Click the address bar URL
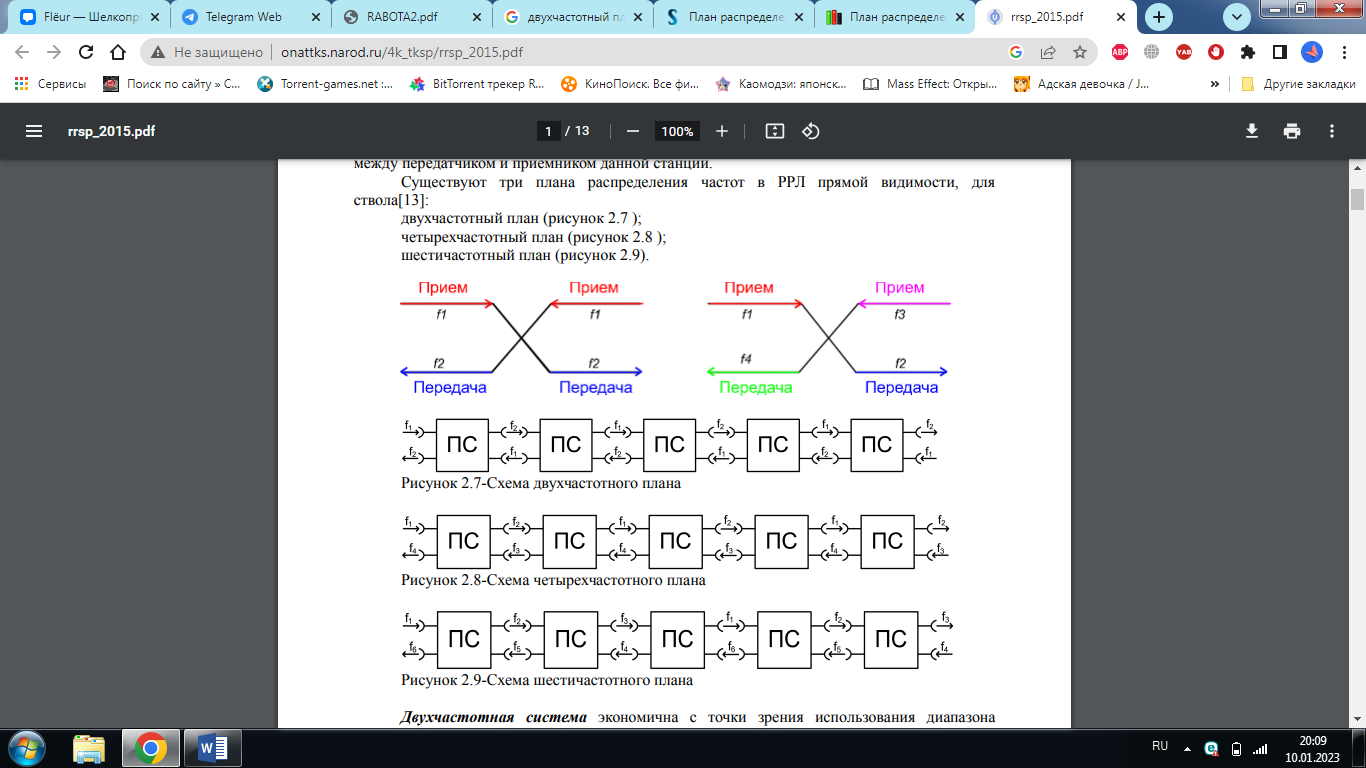The image size is (1366, 768). (x=402, y=53)
